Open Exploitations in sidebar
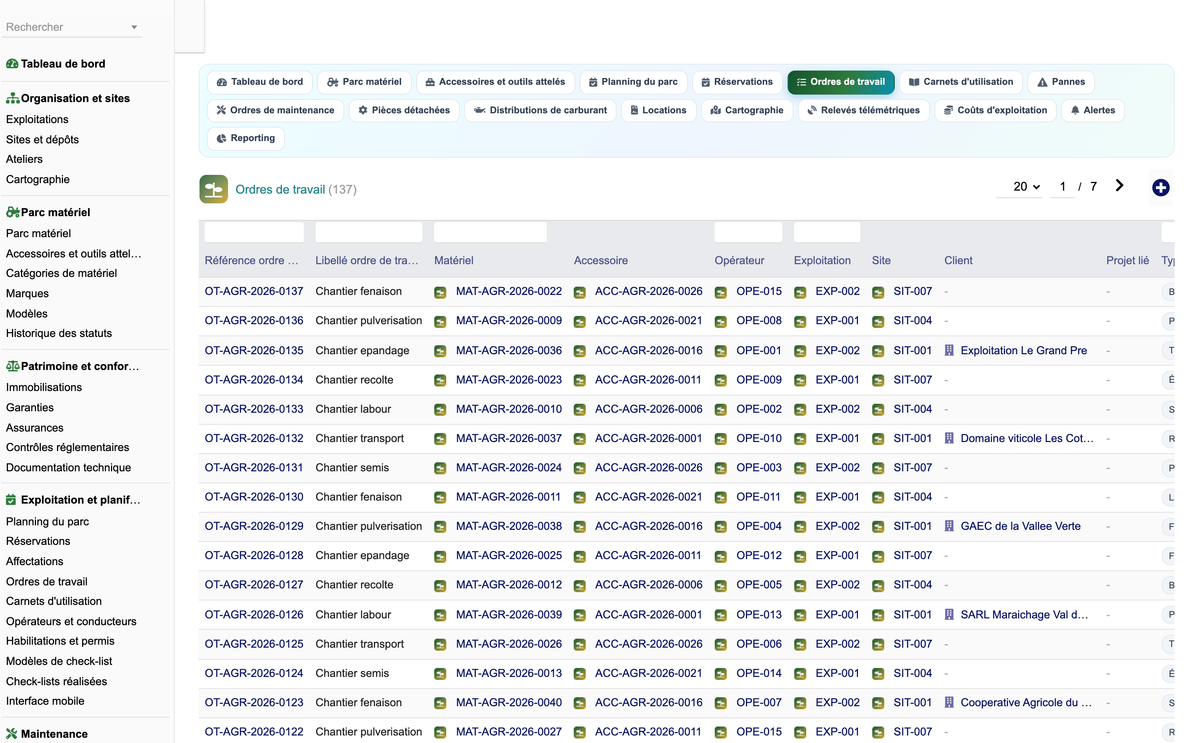 coord(37,119)
